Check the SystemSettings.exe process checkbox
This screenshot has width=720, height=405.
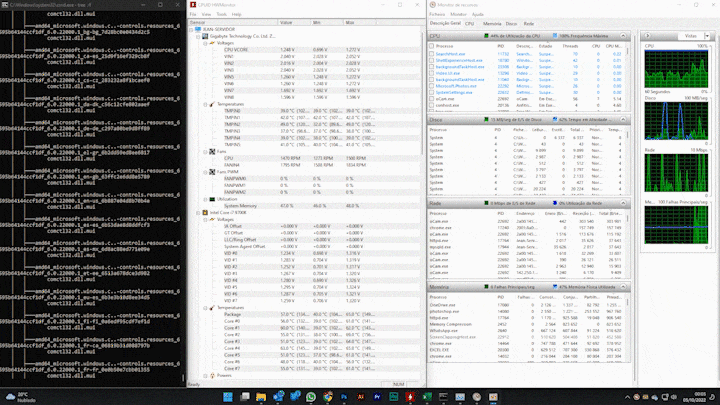pos(432,92)
